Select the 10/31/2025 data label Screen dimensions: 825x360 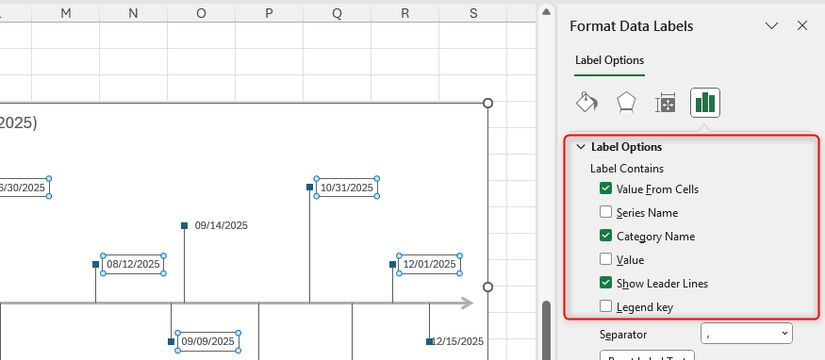347,187
